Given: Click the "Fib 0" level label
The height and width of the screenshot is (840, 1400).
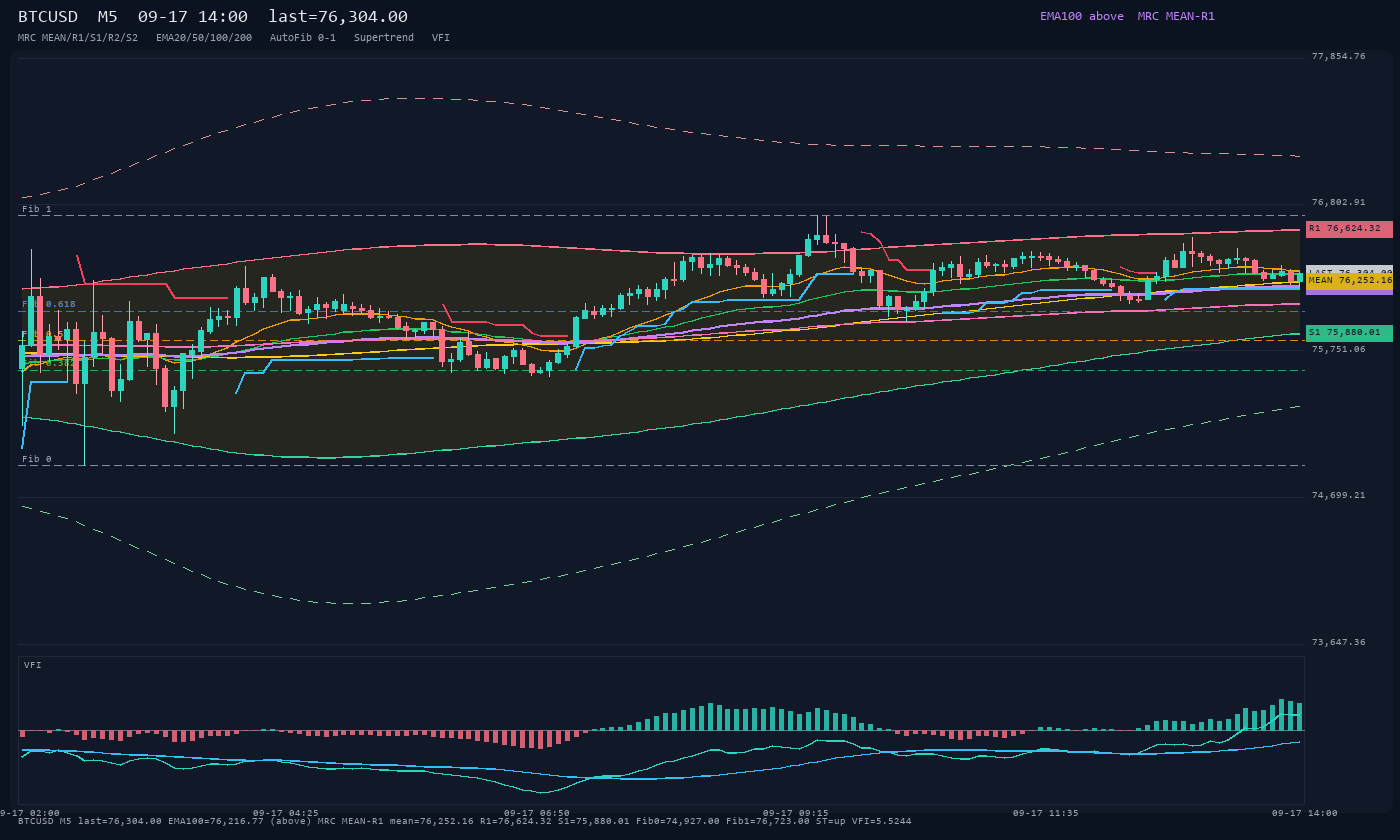Looking at the screenshot, I should tap(37, 460).
